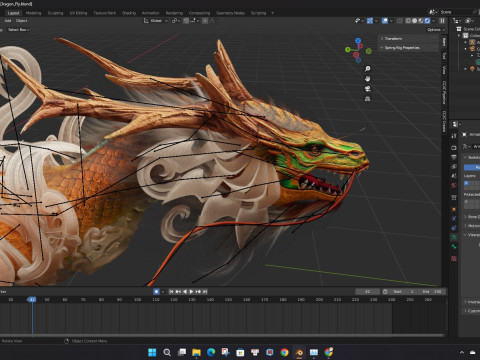Screen dimensions: 480x360
Task: Jump to previous keyframe
Action: point(178,292)
